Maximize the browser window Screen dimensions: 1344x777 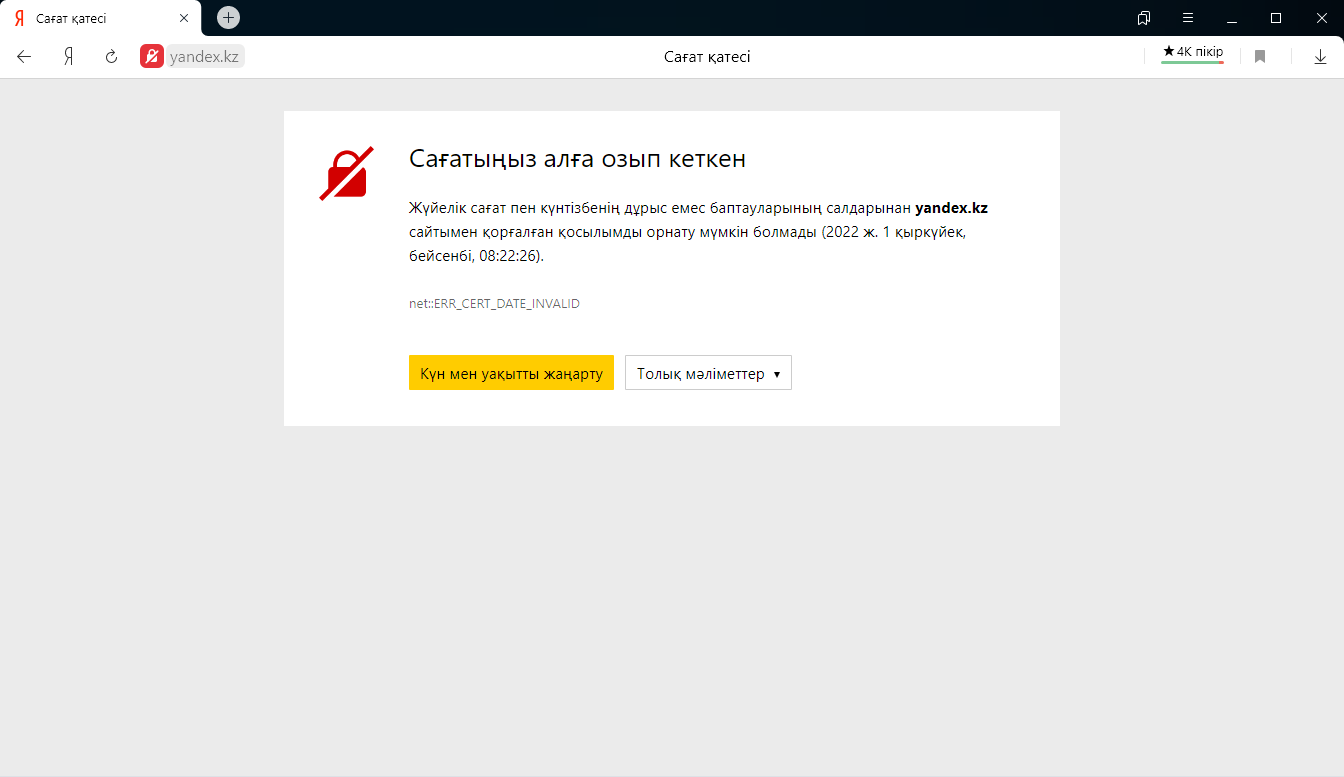click(1276, 18)
